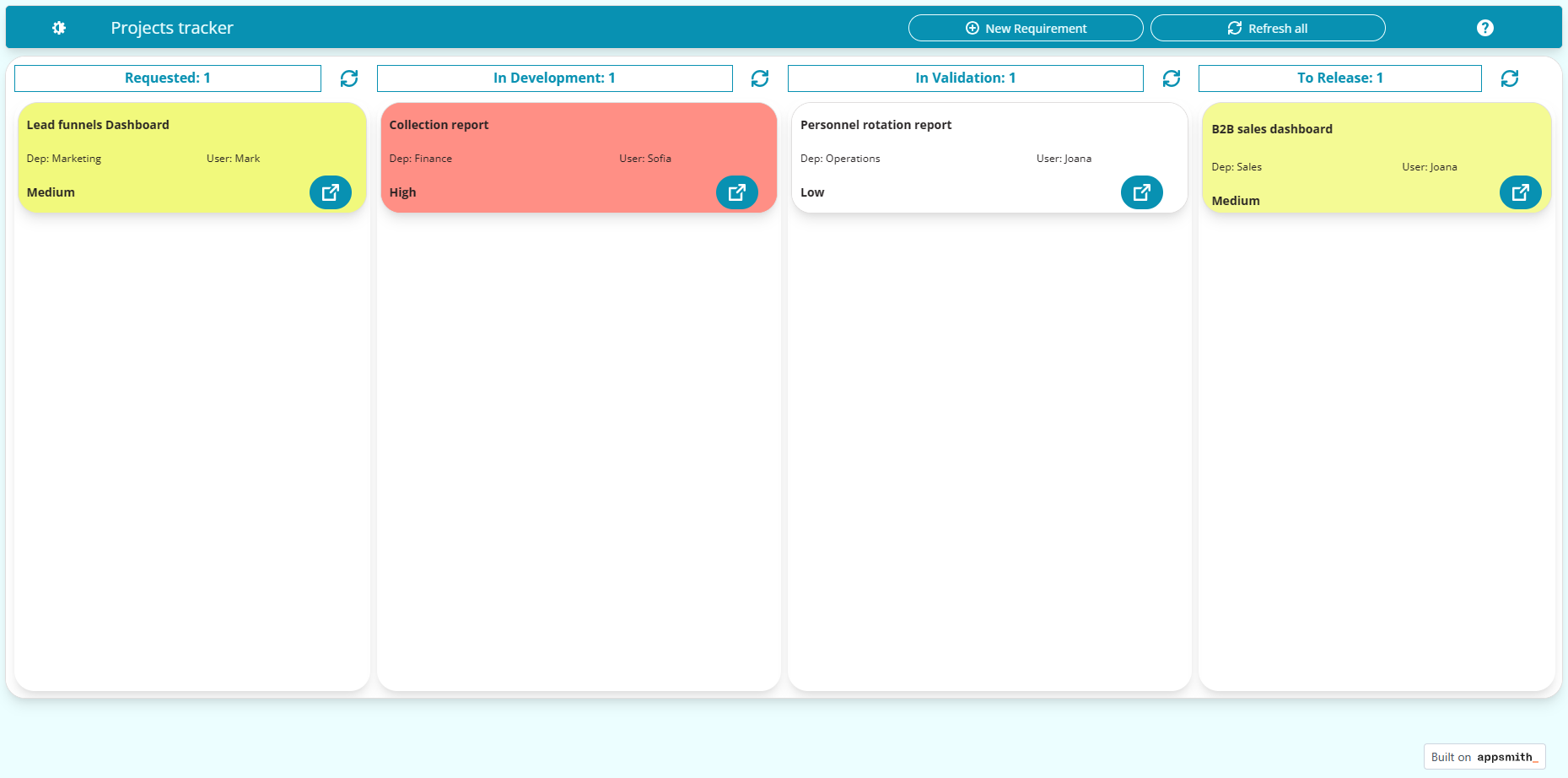
Task: Refresh the To Release column
Action: coord(1509,78)
